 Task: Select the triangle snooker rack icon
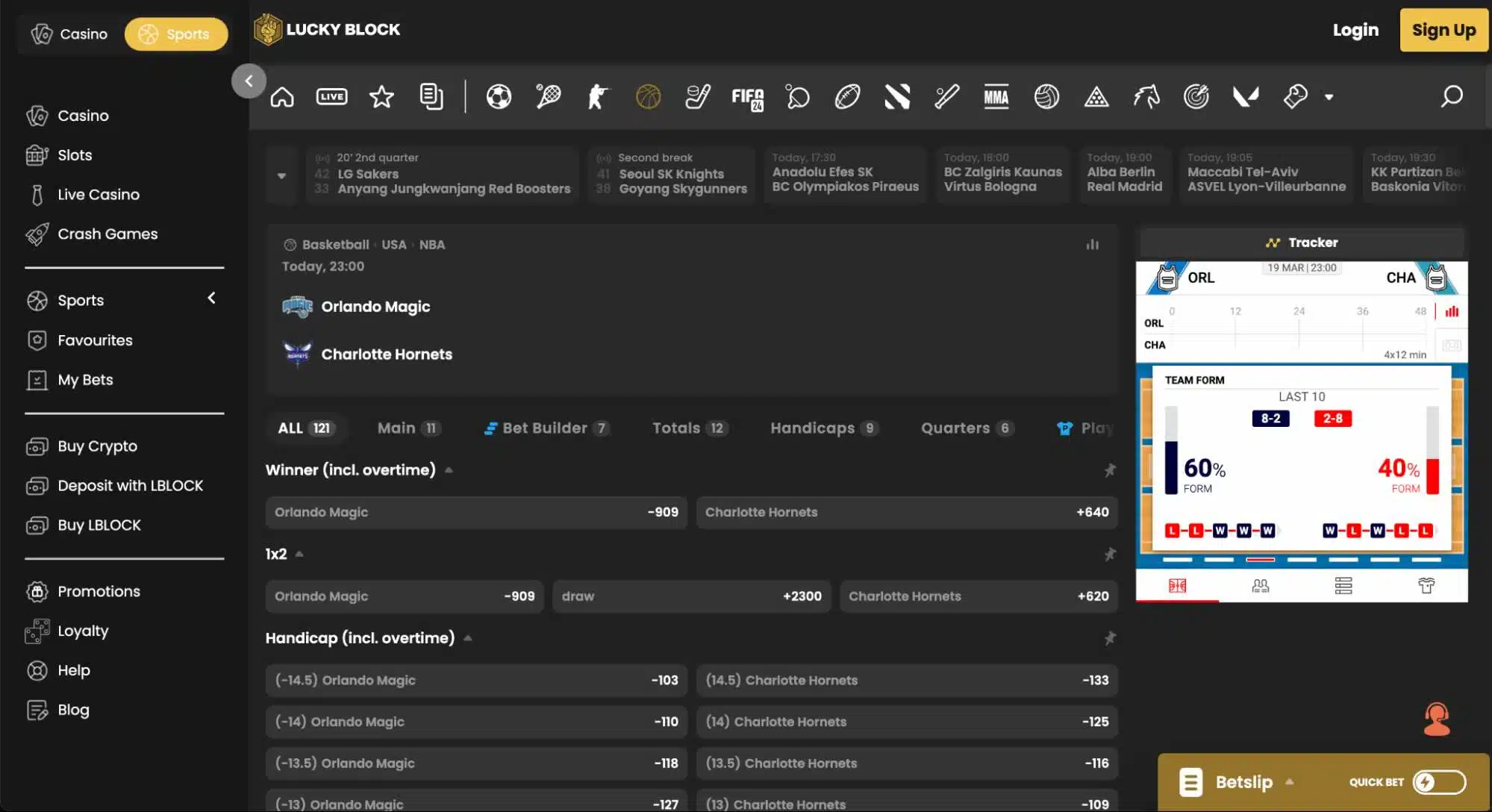[x=1096, y=97]
